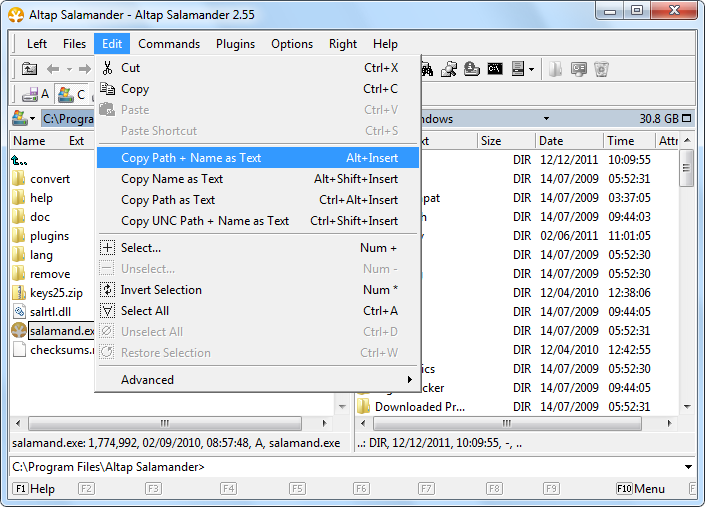This screenshot has width=705, height=507.
Task: Click the remove folder icon
Action: coord(18,273)
